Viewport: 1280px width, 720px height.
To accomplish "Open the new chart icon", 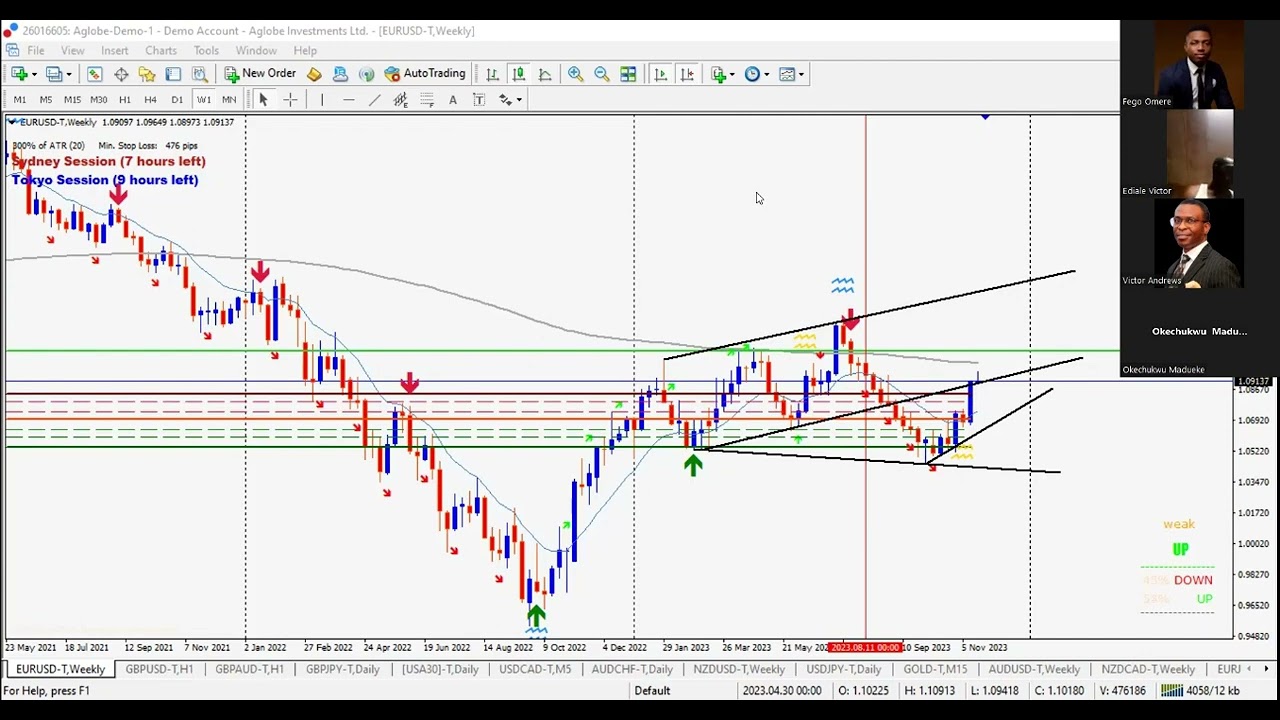I will coord(19,74).
